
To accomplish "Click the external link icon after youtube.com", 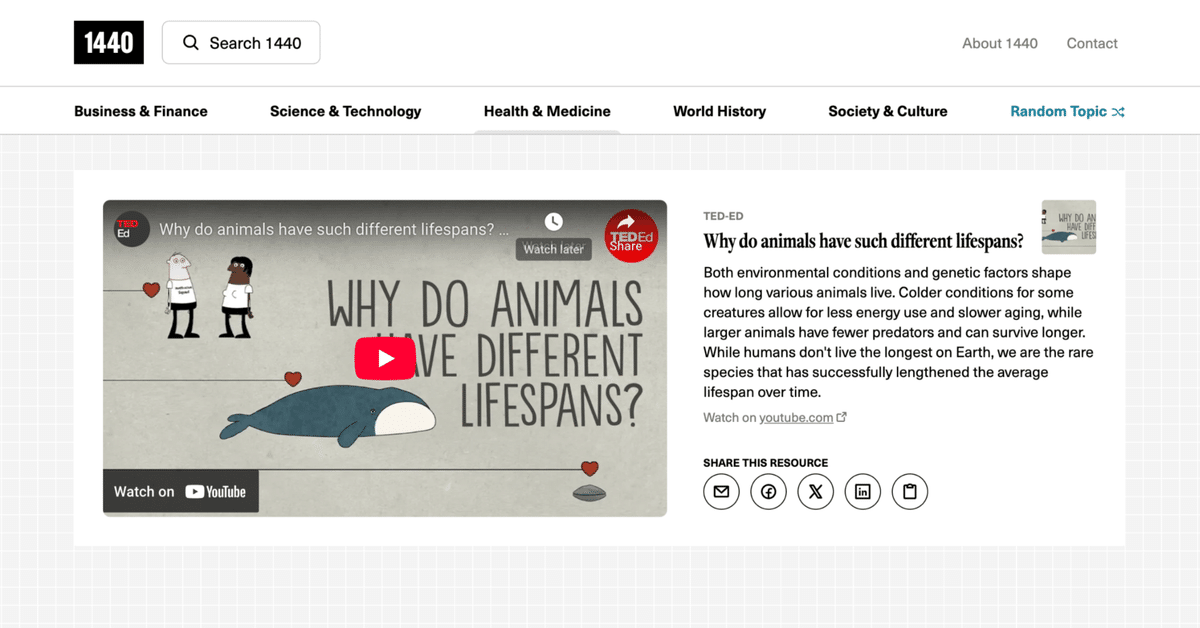I will tap(842, 417).
